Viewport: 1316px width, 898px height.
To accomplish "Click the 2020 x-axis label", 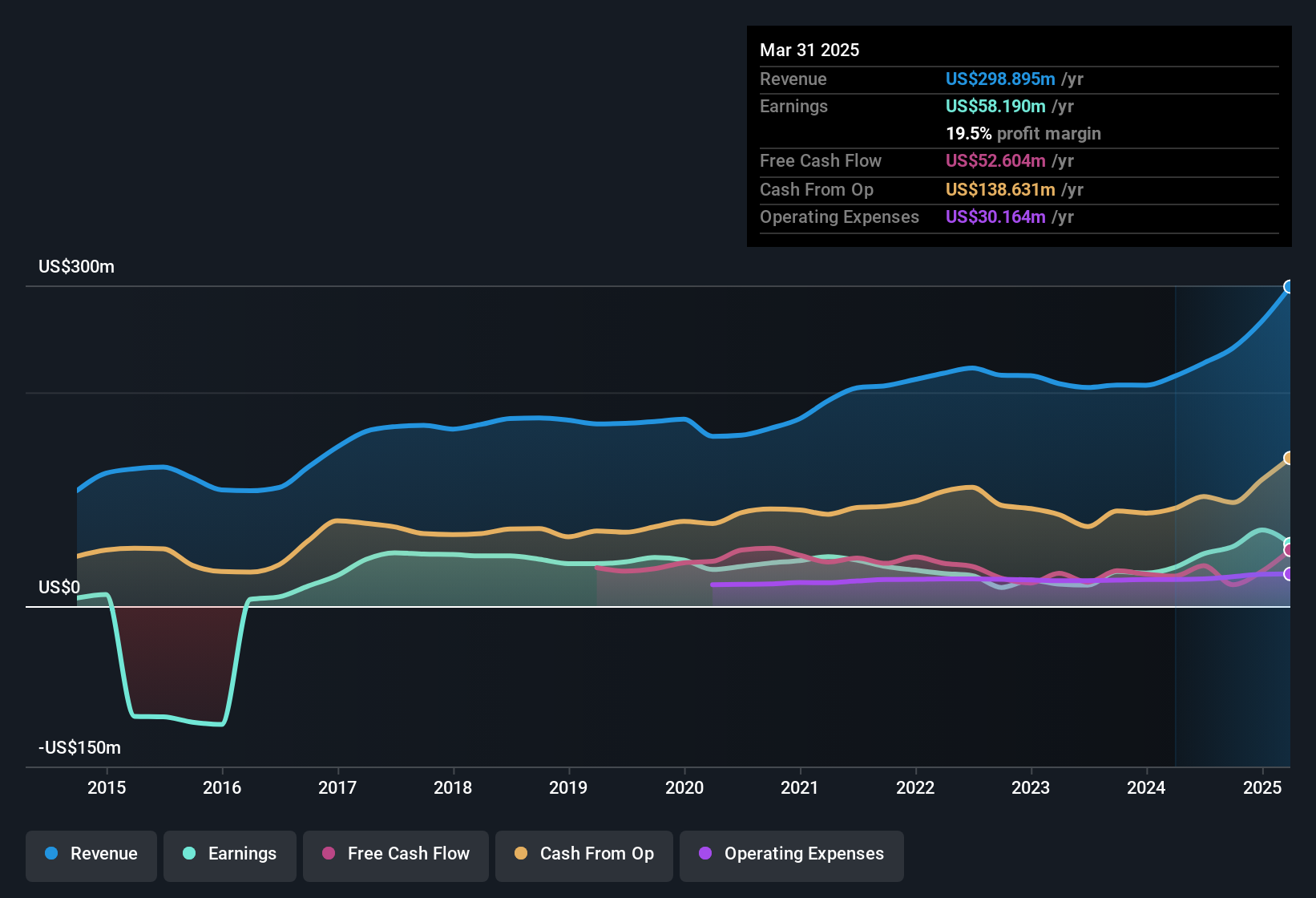I will [684, 787].
